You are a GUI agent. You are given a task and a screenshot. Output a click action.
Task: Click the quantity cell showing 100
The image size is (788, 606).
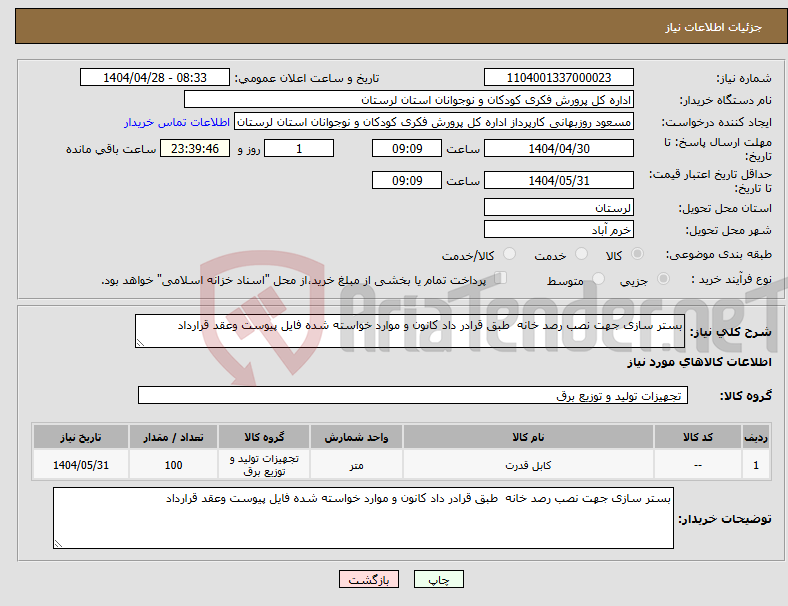click(173, 465)
